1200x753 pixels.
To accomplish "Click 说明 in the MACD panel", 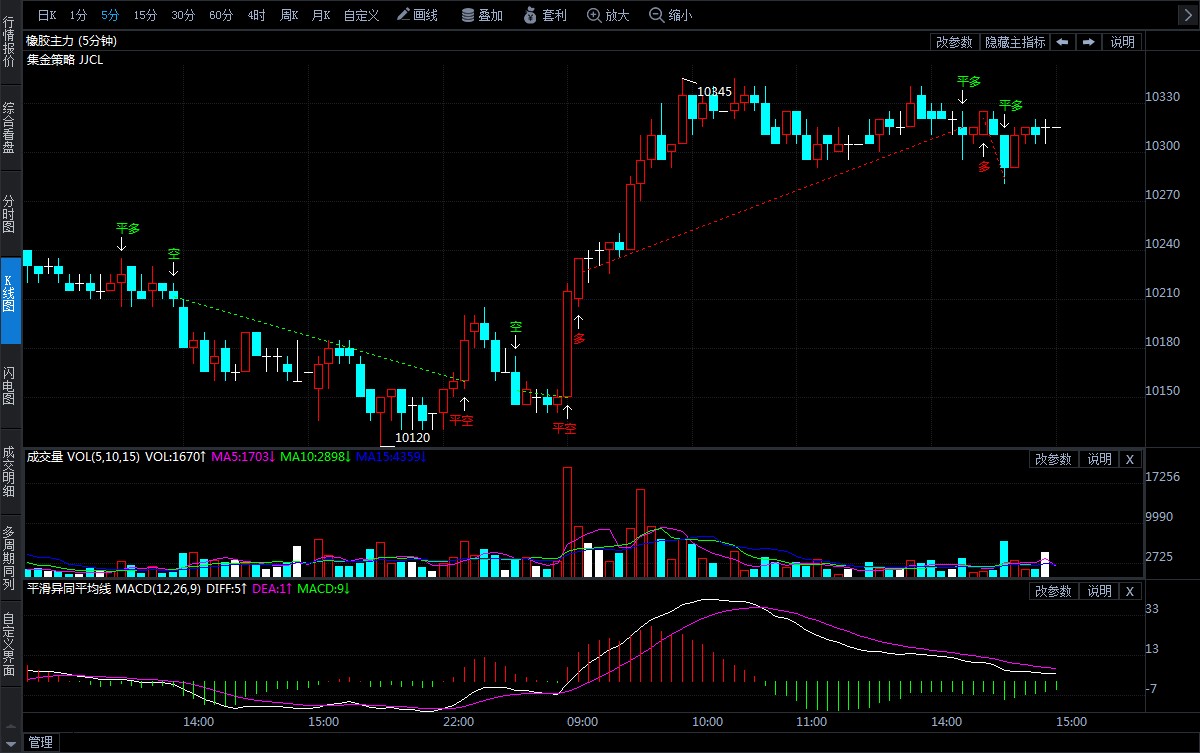I will click(x=1099, y=591).
